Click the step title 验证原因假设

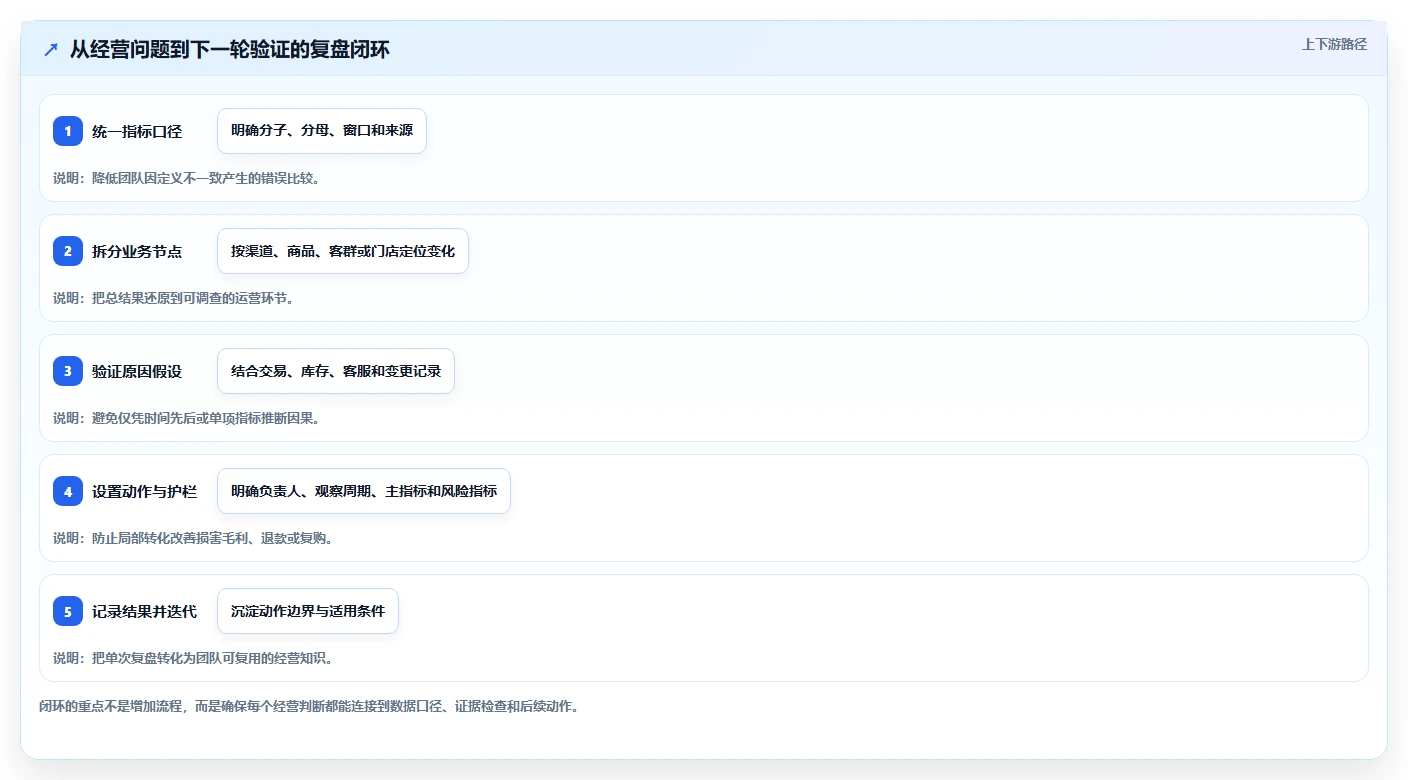137,371
